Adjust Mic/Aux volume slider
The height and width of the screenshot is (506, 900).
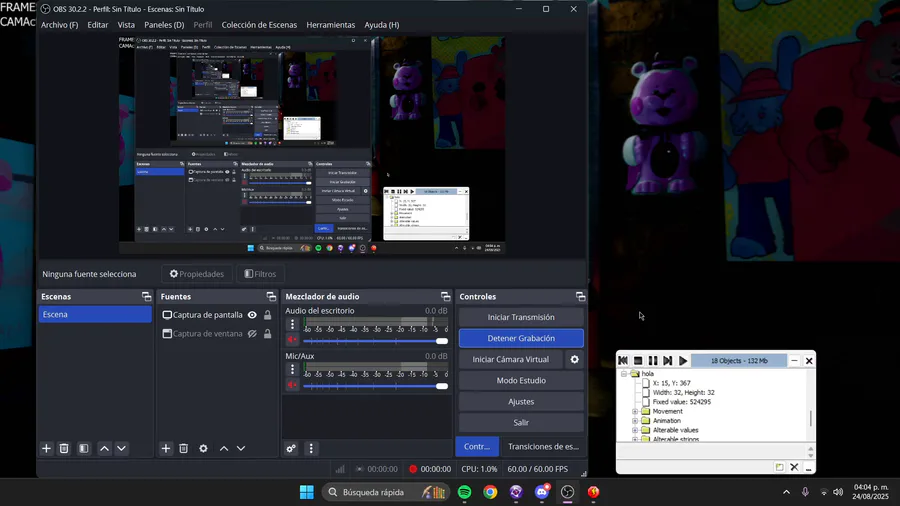coord(375,386)
